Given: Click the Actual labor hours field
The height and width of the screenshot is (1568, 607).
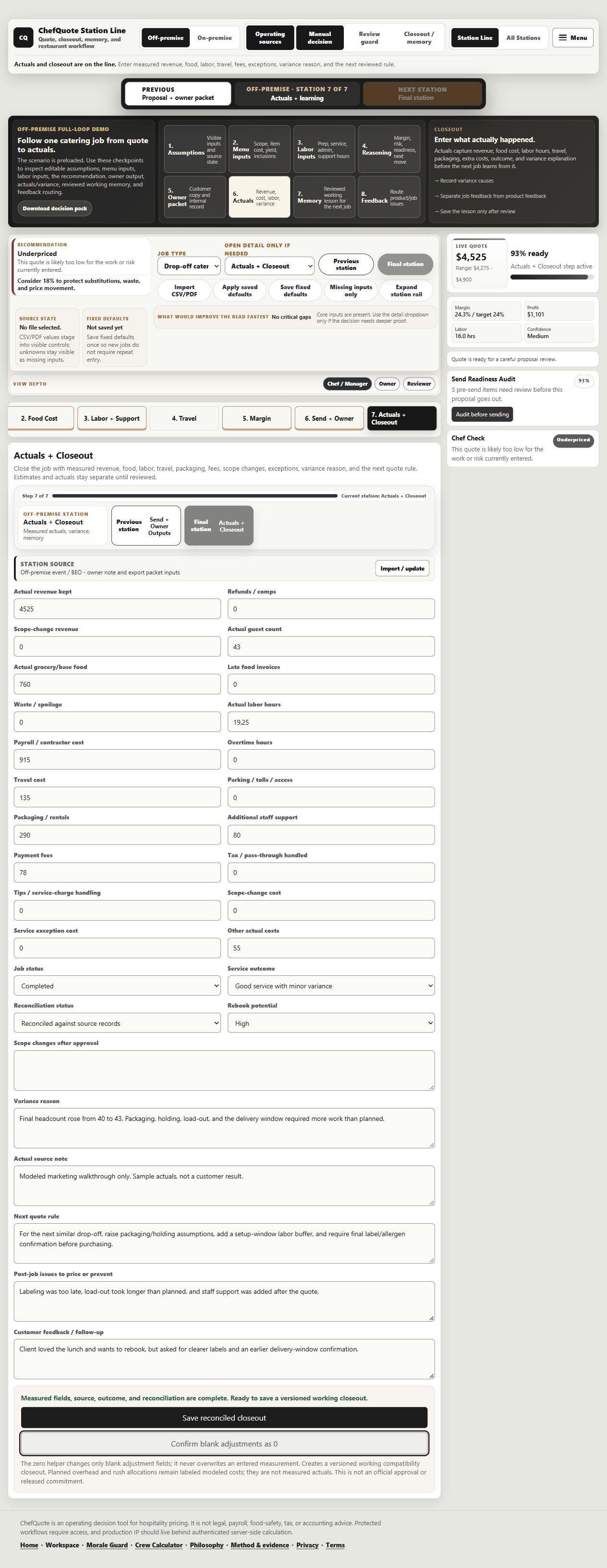Looking at the screenshot, I should coord(331,722).
